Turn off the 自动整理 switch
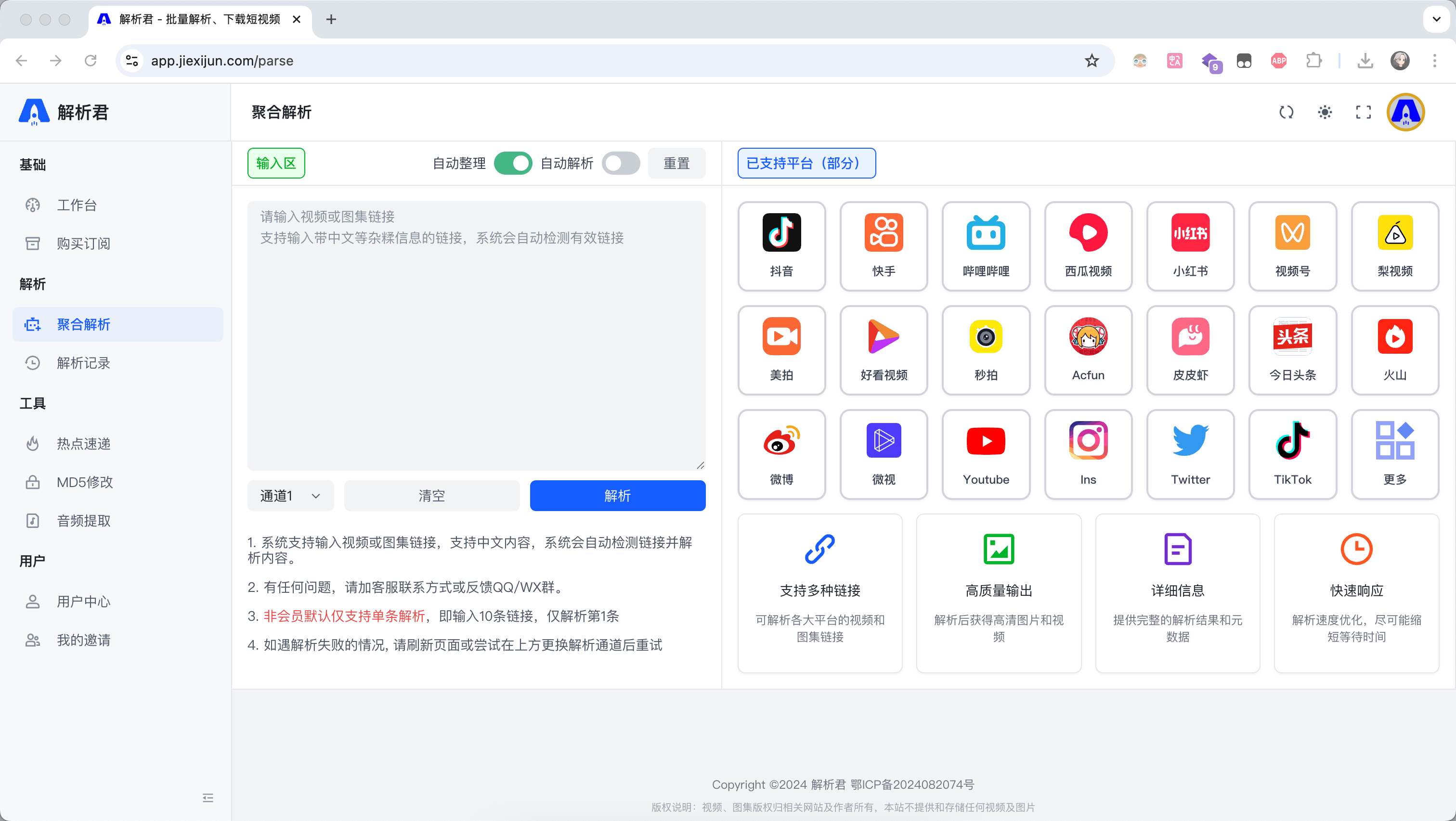This screenshot has width=1456, height=821. coord(513,163)
